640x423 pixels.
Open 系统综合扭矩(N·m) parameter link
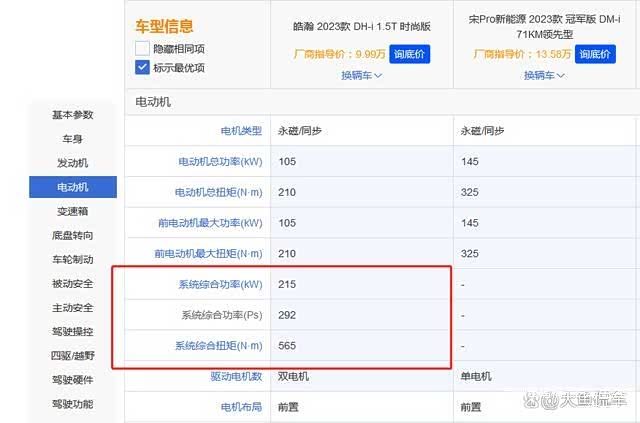coord(218,346)
